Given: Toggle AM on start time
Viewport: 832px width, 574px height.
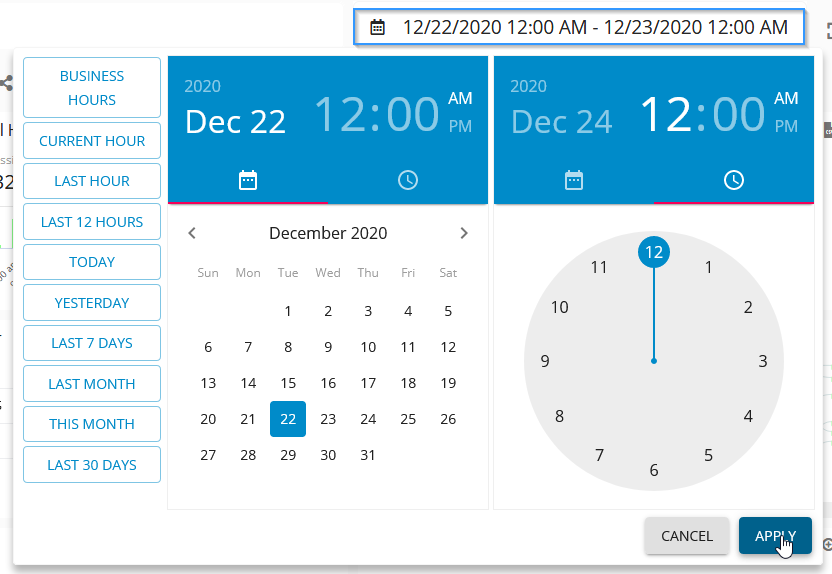Looking at the screenshot, I should point(460,98).
